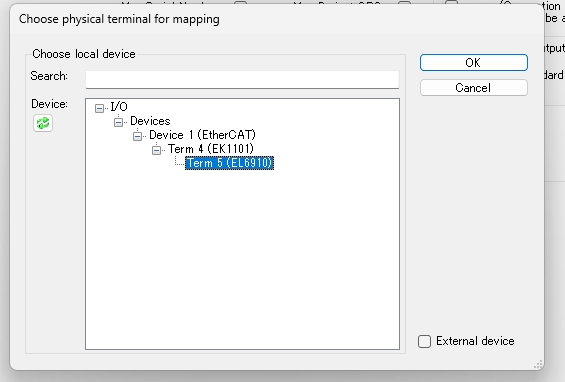The image size is (565, 382).
Task: Select Term 4 (EK1101) tree item
Action: tap(211, 149)
